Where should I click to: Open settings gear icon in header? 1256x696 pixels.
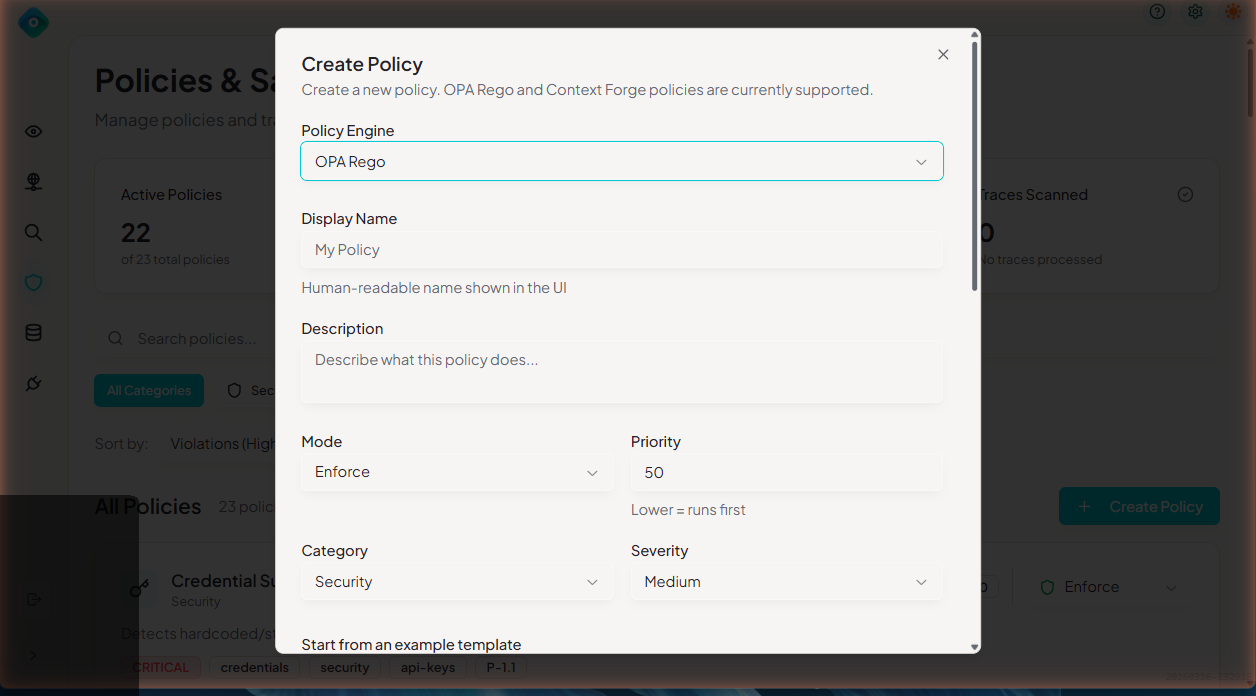click(x=1195, y=12)
